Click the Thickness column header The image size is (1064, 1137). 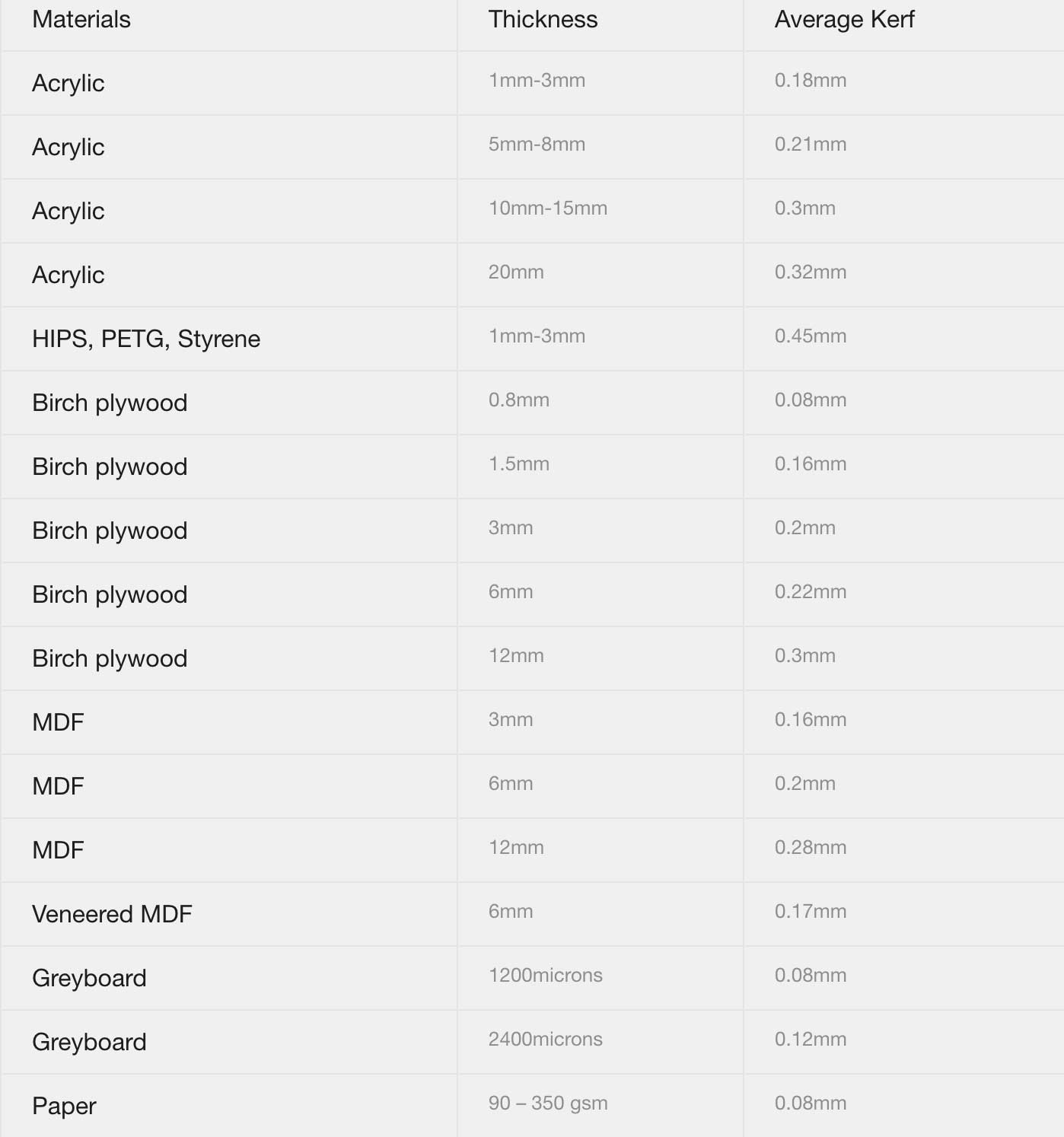543,20
